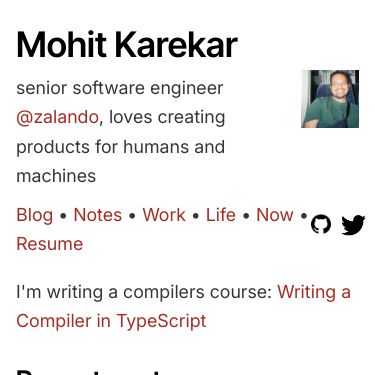Click Mohit's profile photo
The height and width of the screenshot is (375, 375).
[x=330, y=99]
